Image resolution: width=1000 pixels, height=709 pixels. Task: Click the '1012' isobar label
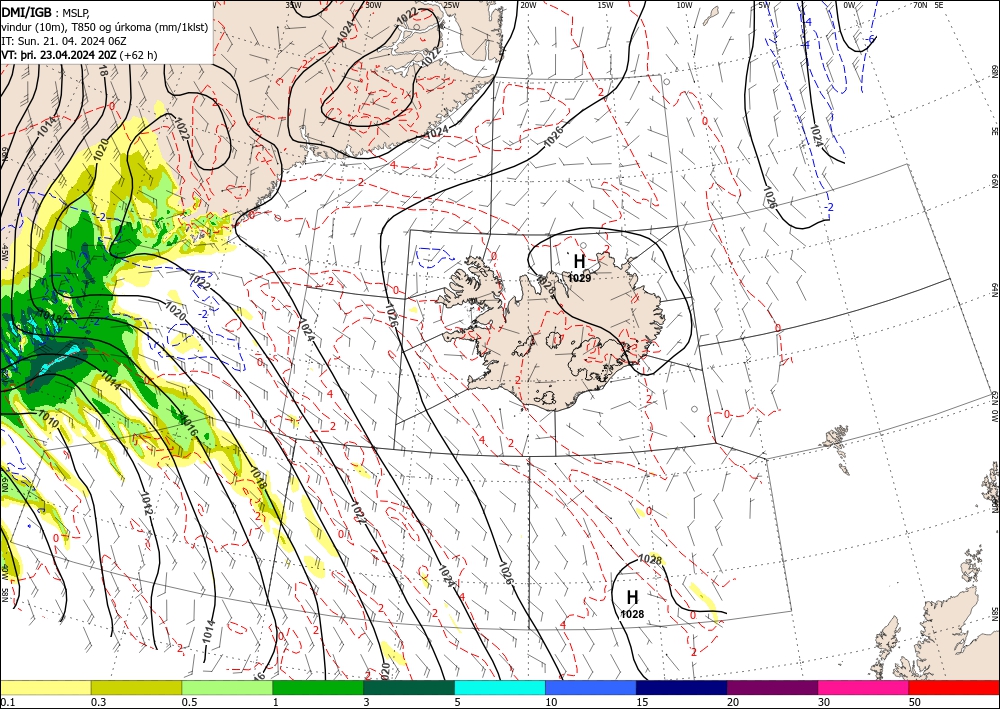[x=147, y=504]
